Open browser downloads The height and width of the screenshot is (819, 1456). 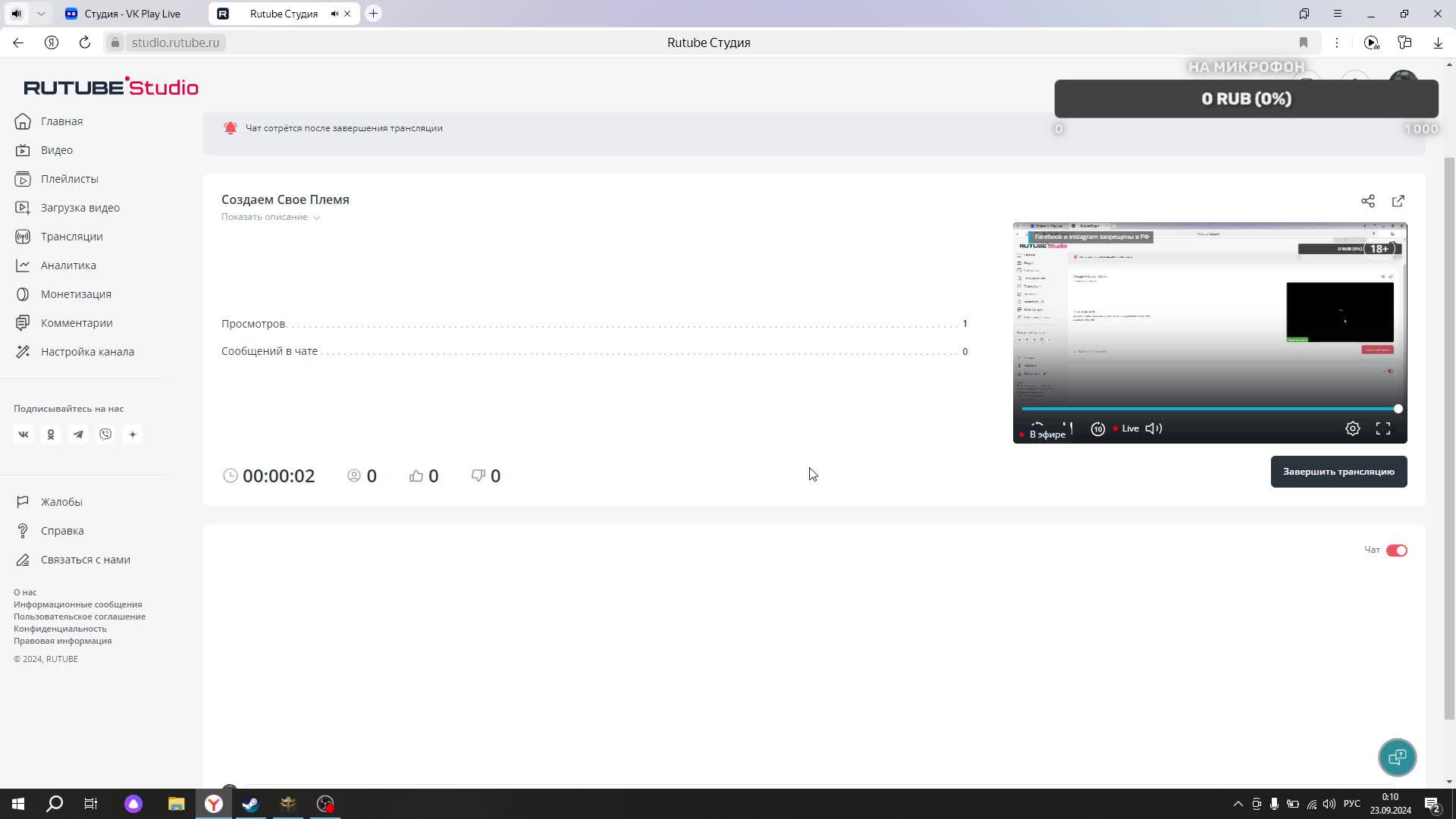1438,42
